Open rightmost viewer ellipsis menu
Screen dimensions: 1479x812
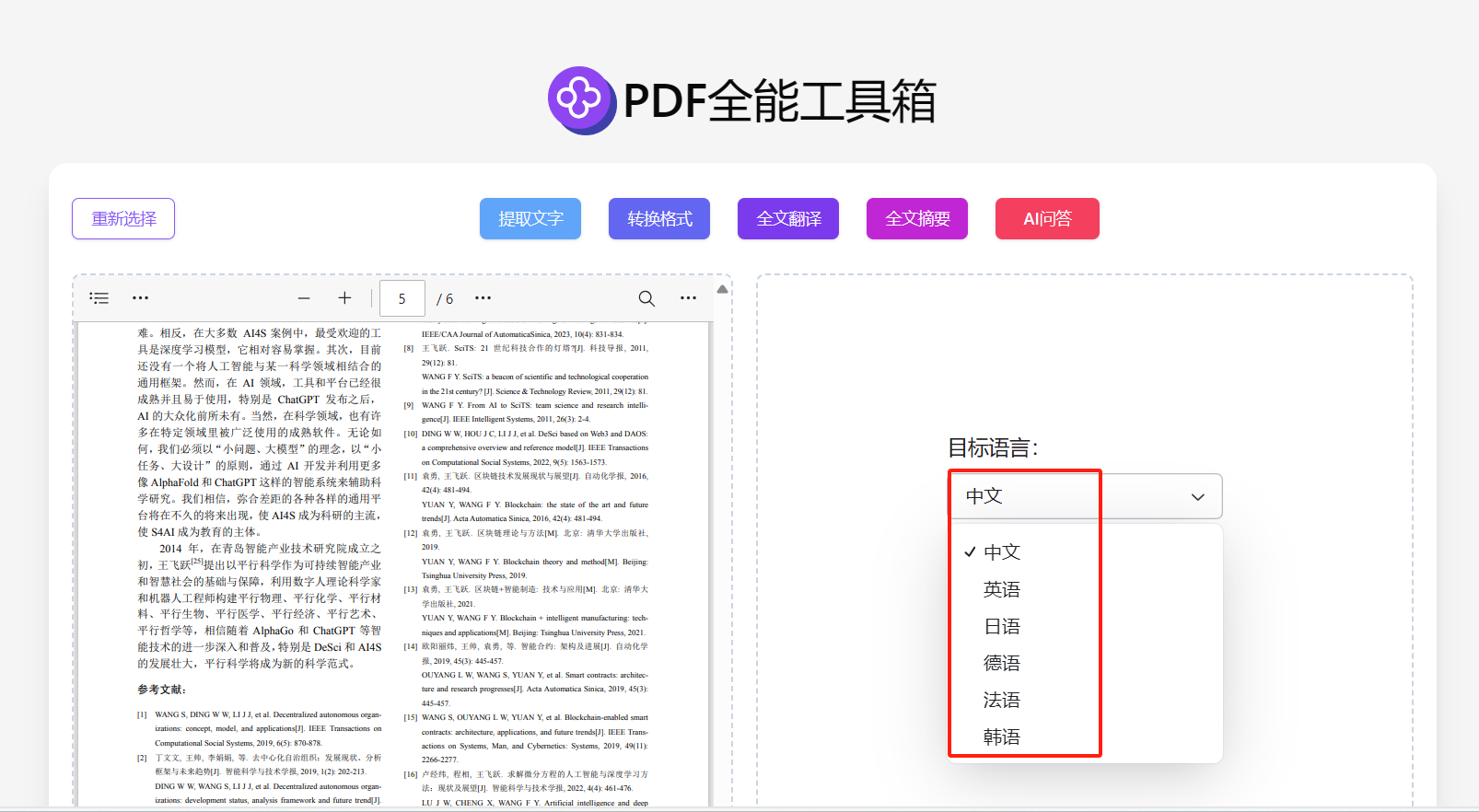tap(688, 298)
